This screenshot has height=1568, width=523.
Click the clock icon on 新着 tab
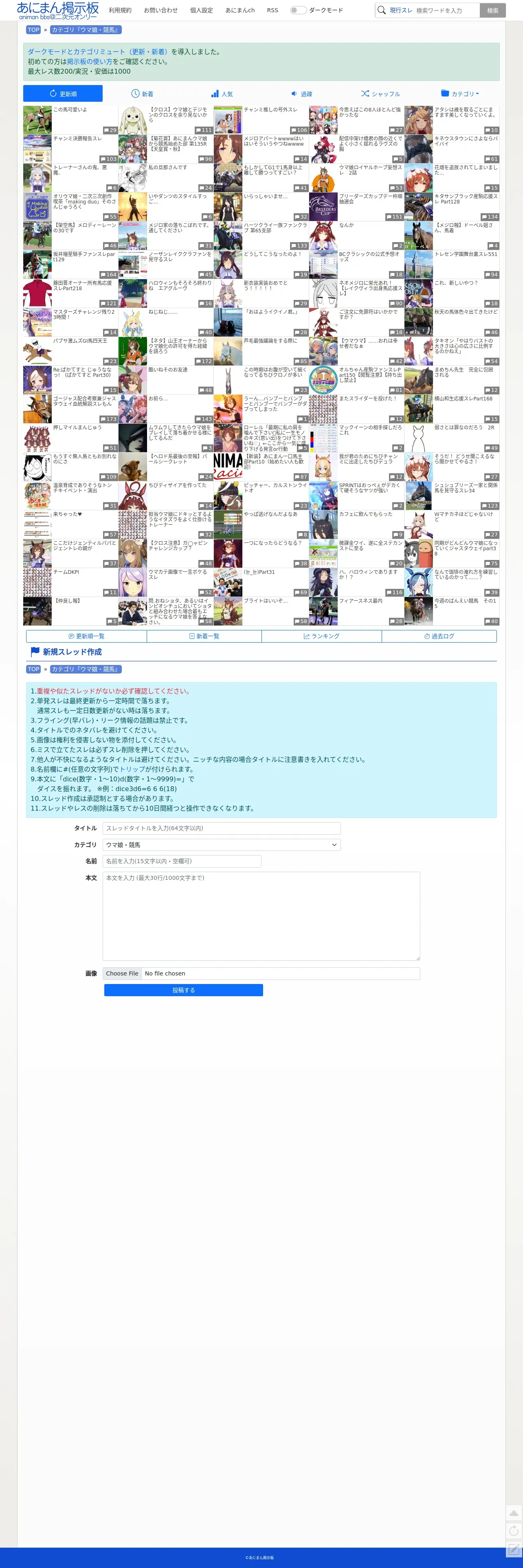click(135, 94)
